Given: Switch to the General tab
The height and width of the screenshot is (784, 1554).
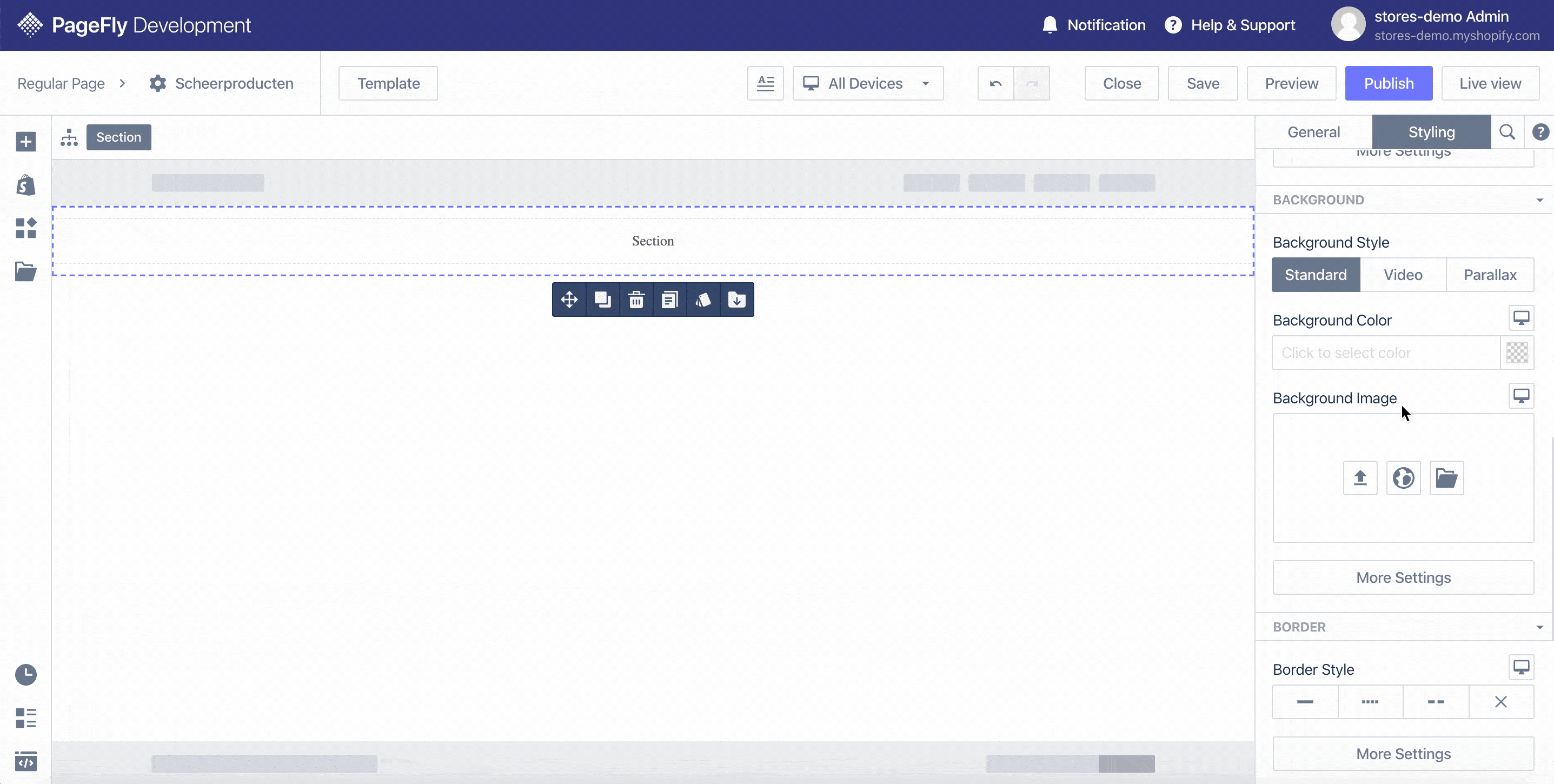Looking at the screenshot, I should tap(1313, 132).
